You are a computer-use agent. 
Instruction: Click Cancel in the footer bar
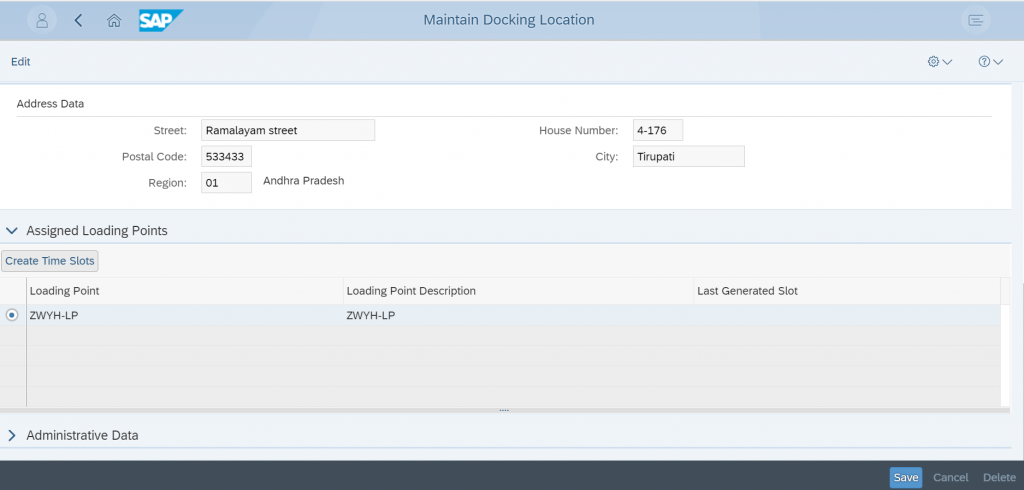click(x=950, y=478)
